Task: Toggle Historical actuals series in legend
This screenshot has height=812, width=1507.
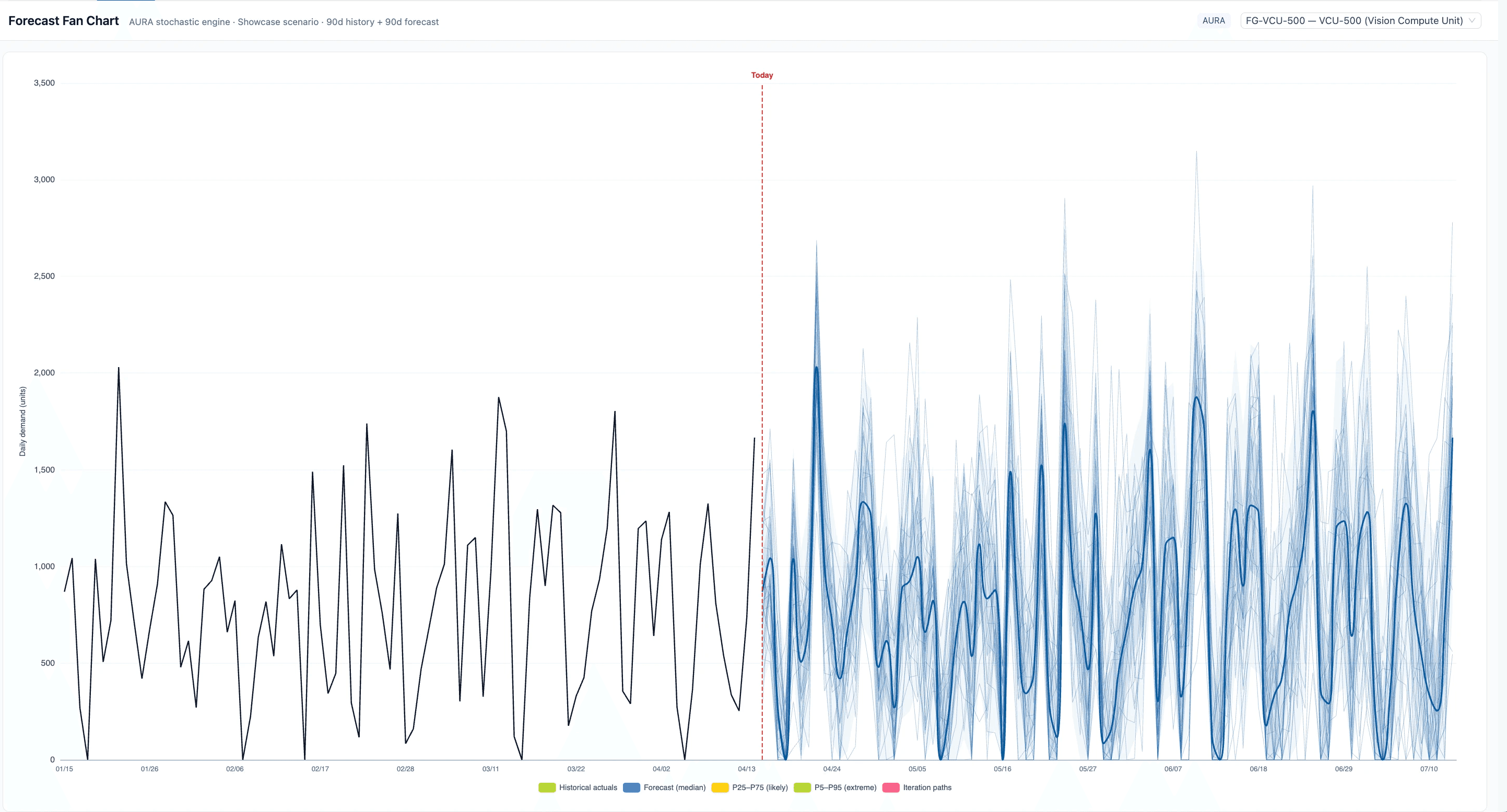Action: [587, 787]
